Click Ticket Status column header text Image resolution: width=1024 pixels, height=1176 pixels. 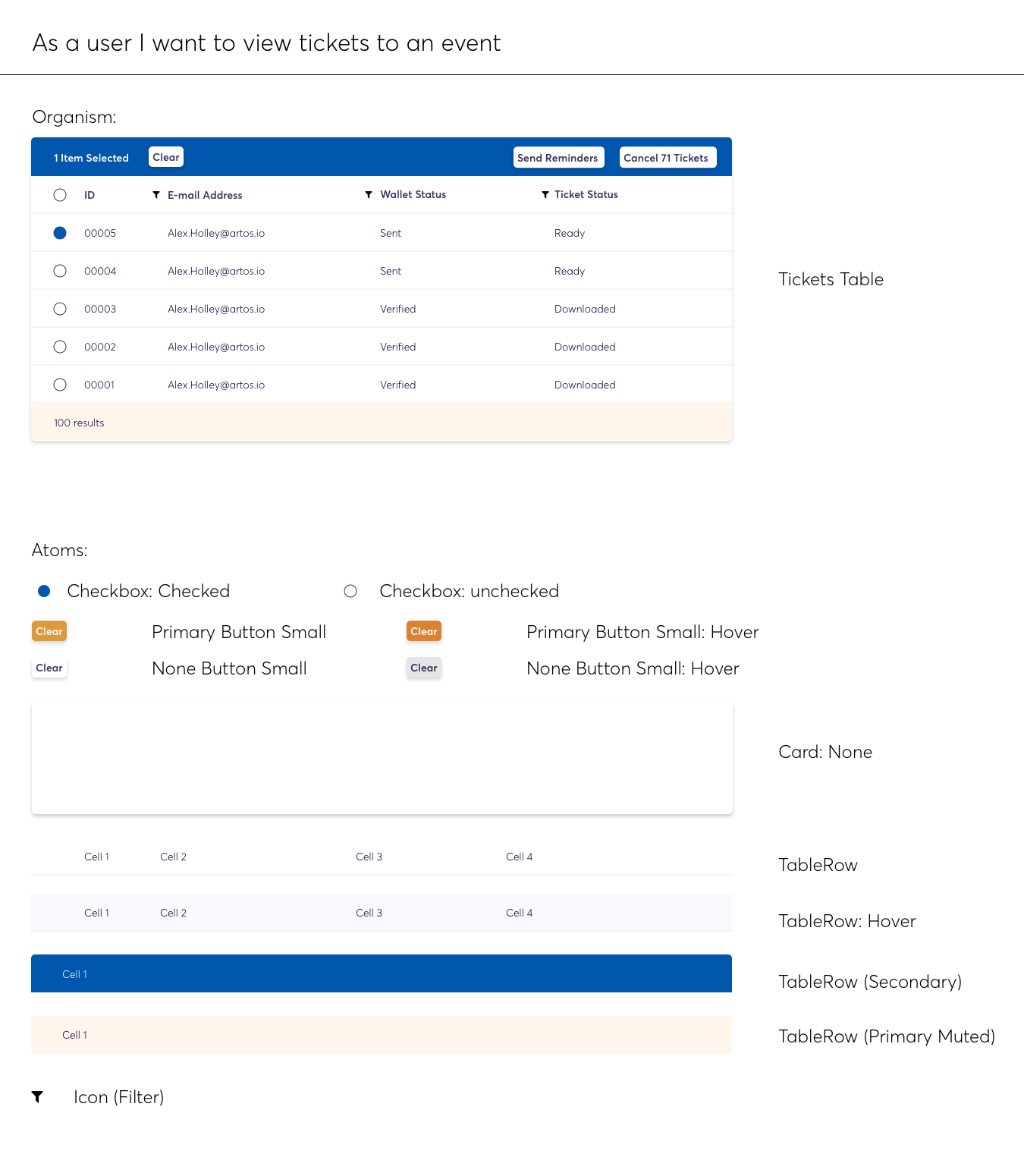coord(586,194)
